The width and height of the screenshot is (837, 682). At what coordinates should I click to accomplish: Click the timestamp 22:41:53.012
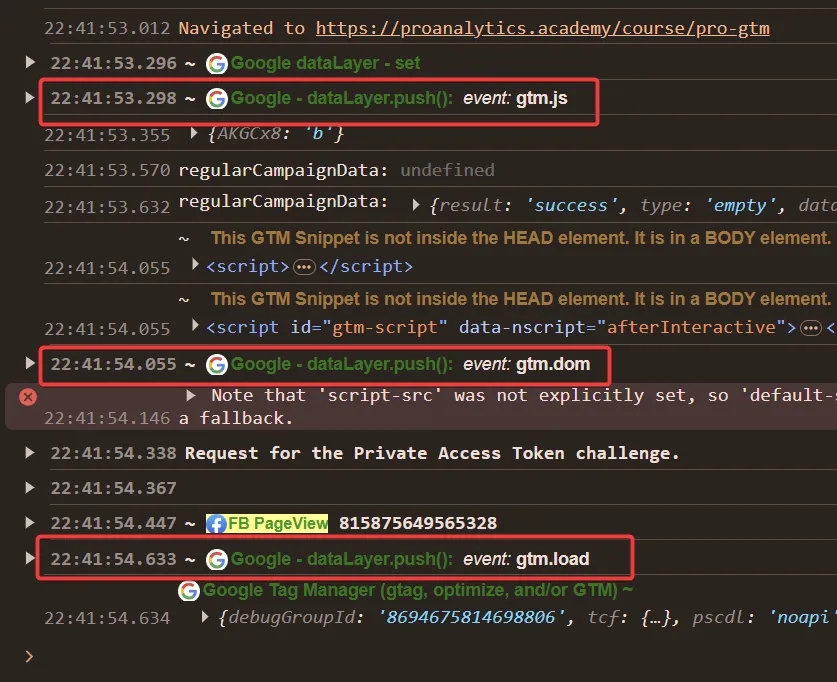coord(107,28)
